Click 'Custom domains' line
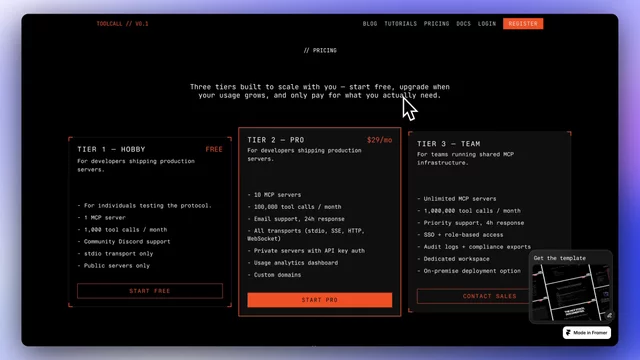The height and width of the screenshot is (360, 640). tap(274, 275)
